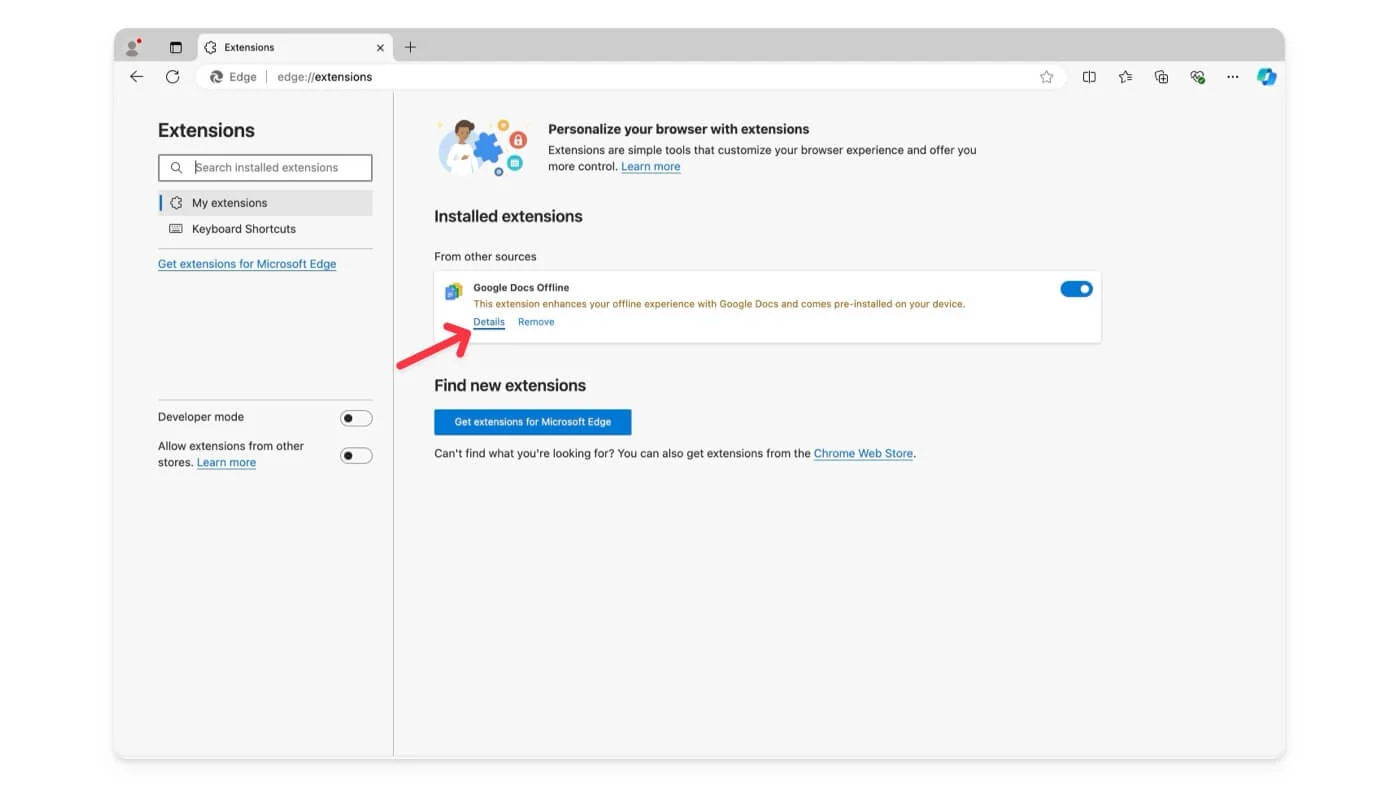Disable the Google Docs Offline extension toggle

(1076, 289)
